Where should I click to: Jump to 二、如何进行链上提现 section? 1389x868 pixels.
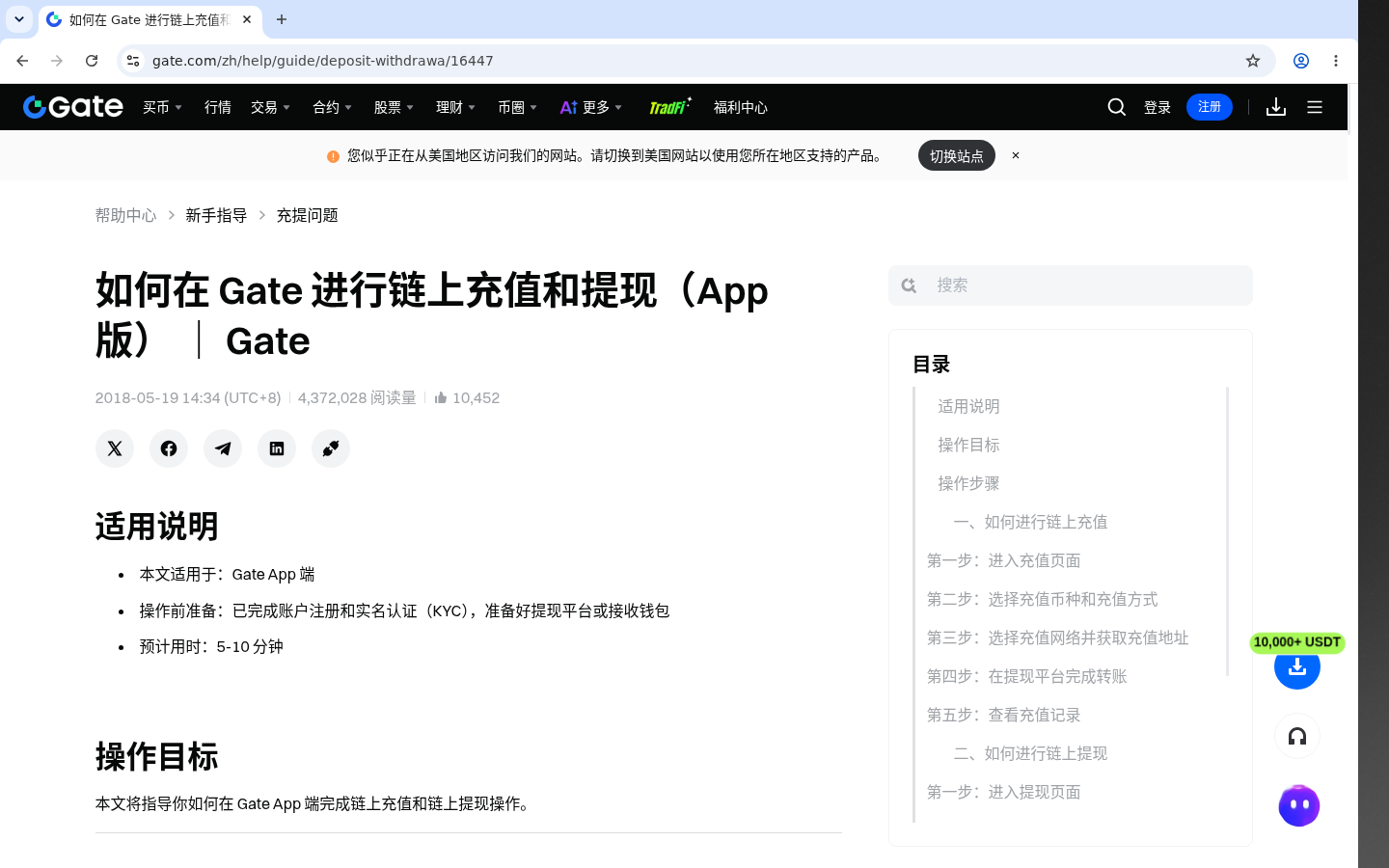pos(1030,753)
